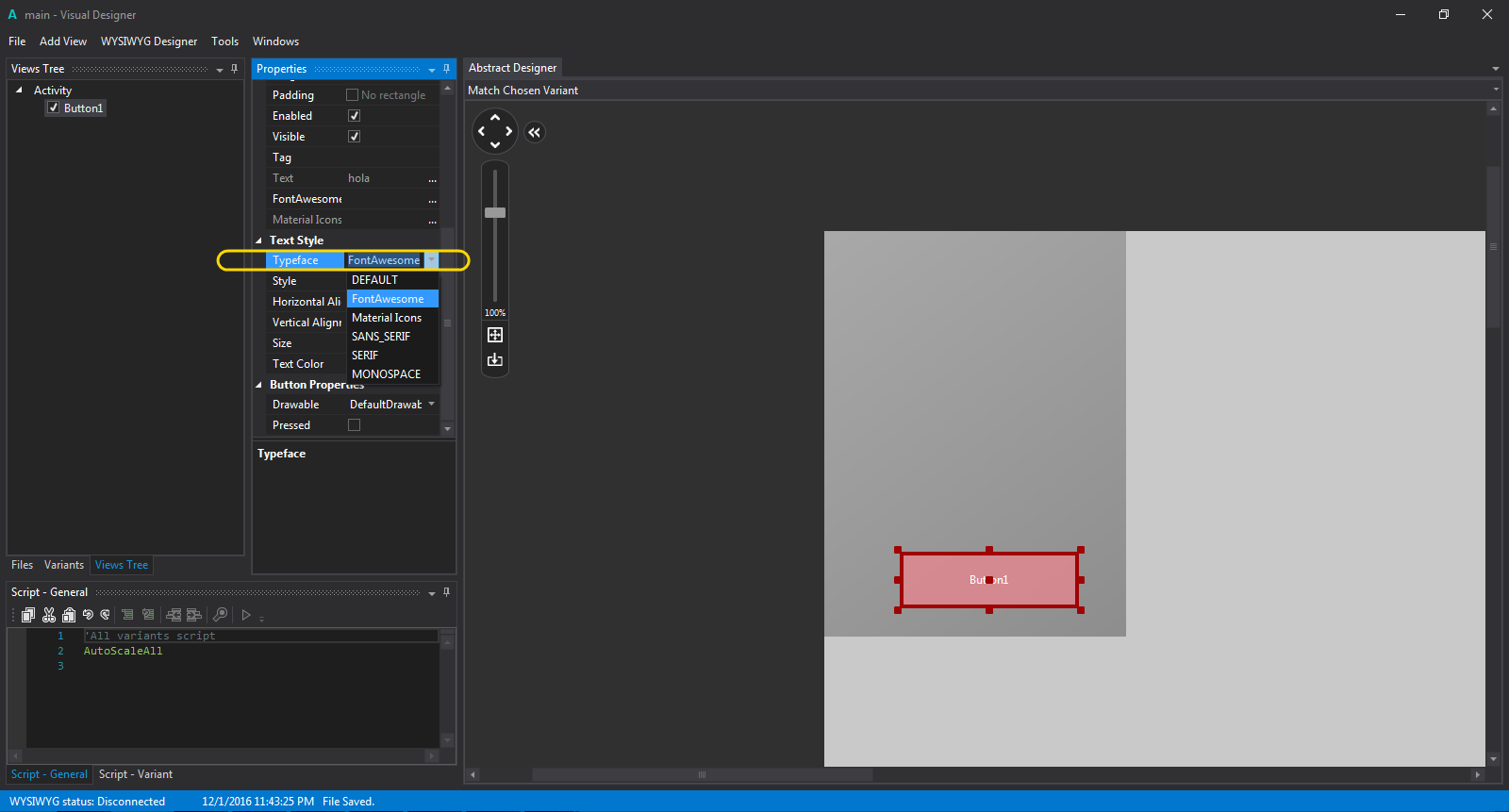The height and width of the screenshot is (812, 1509).
Task: Click the Text property value hola
Action: [x=358, y=178]
